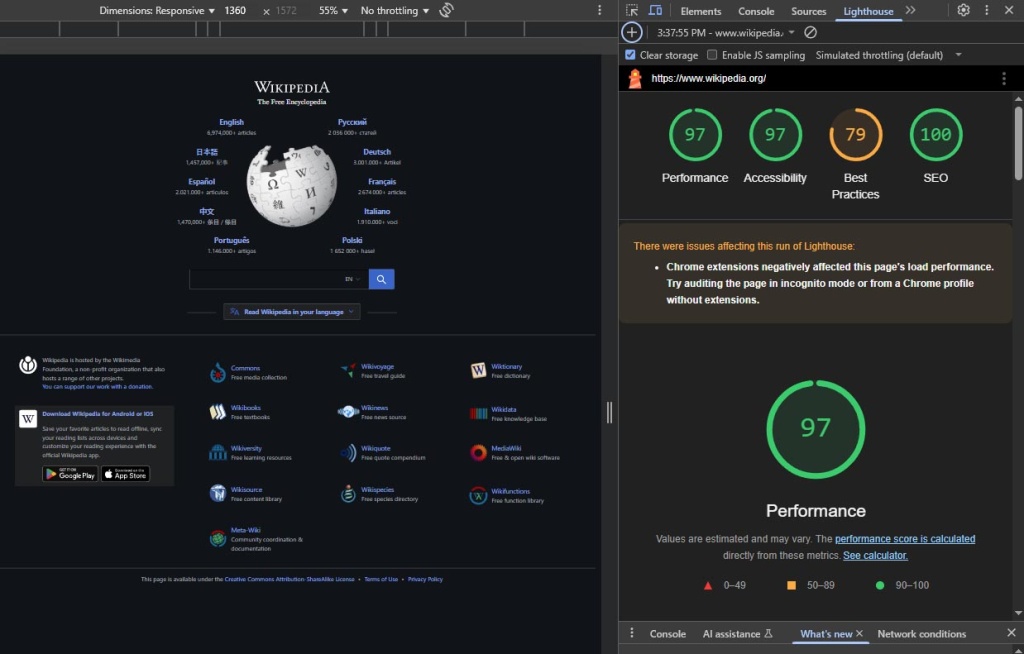Rotate device orientation icon
Screen dimensions: 1024x654
447,10
